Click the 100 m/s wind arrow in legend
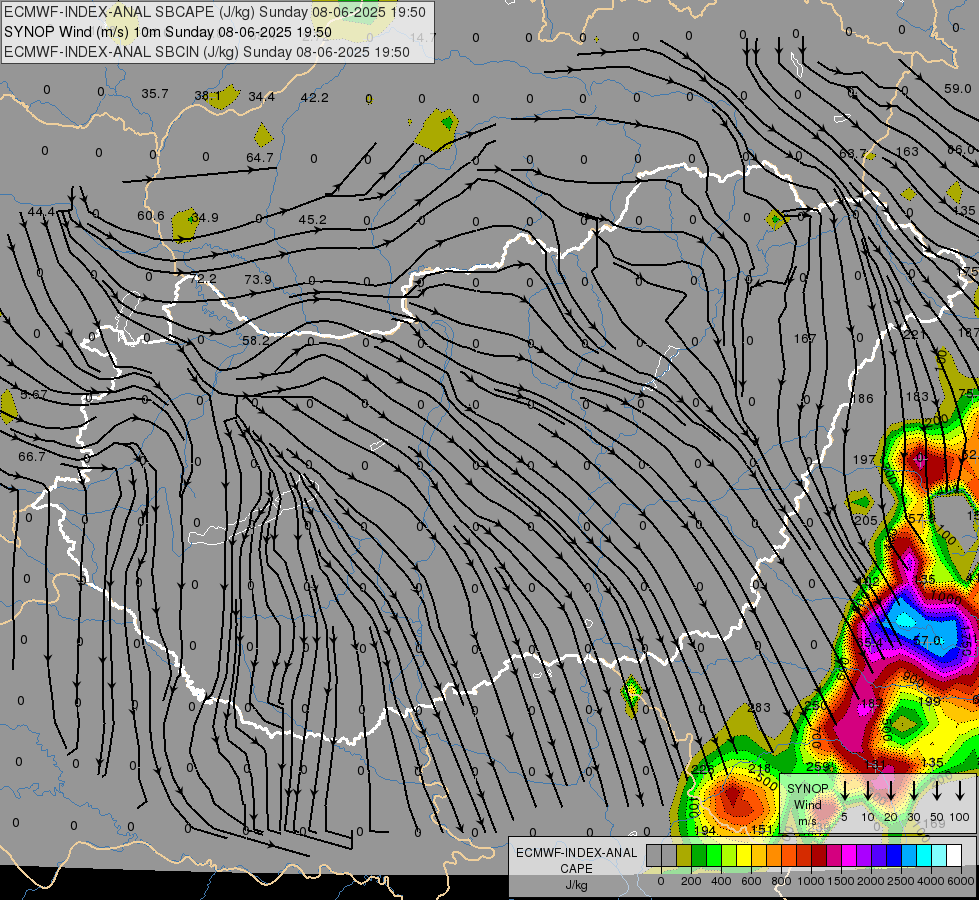 coord(960,791)
